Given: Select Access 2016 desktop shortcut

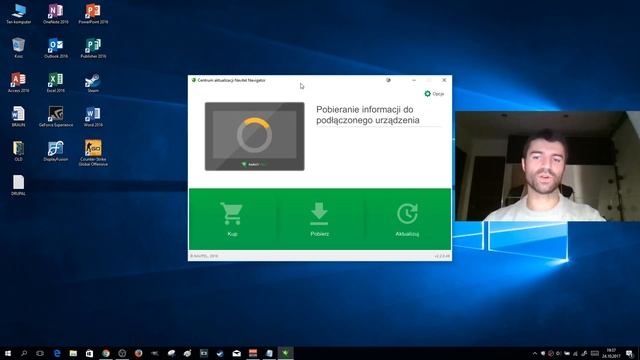Looking at the screenshot, I should (18, 82).
